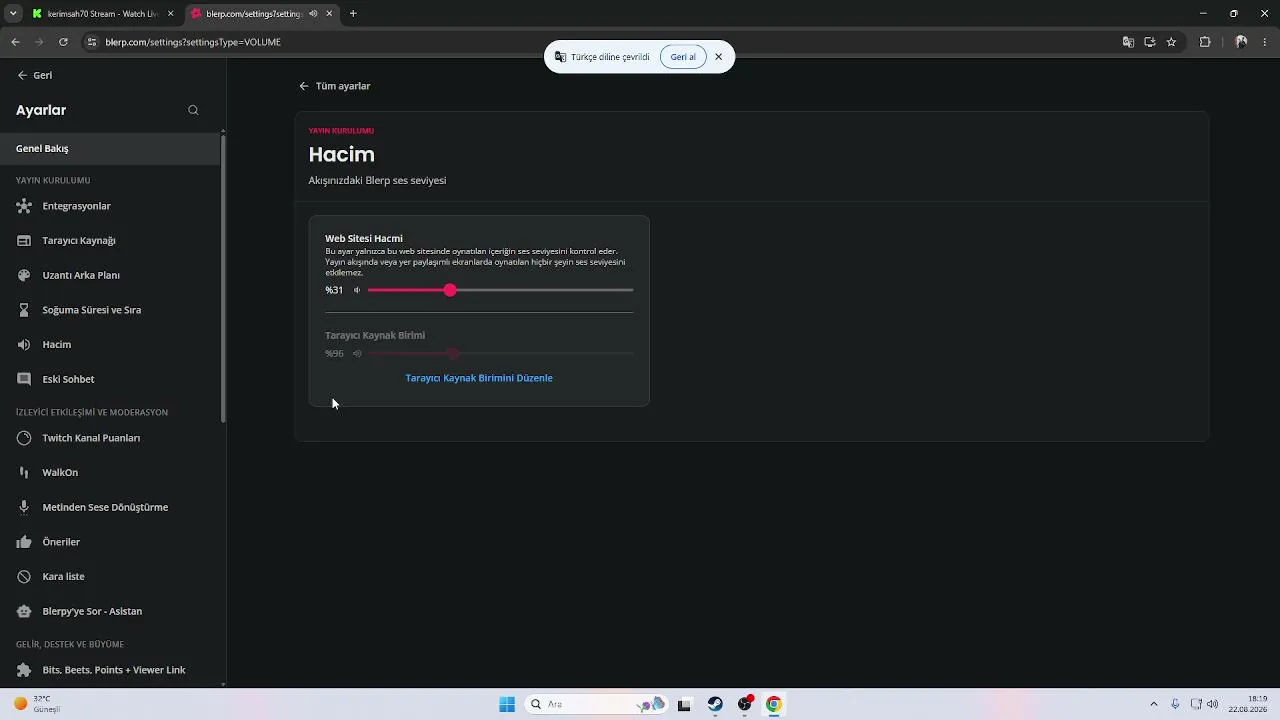Click the Tarayıcı Kaynak Birimi speaker icon
The height and width of the screenshot is (720, 1280).
357,353
